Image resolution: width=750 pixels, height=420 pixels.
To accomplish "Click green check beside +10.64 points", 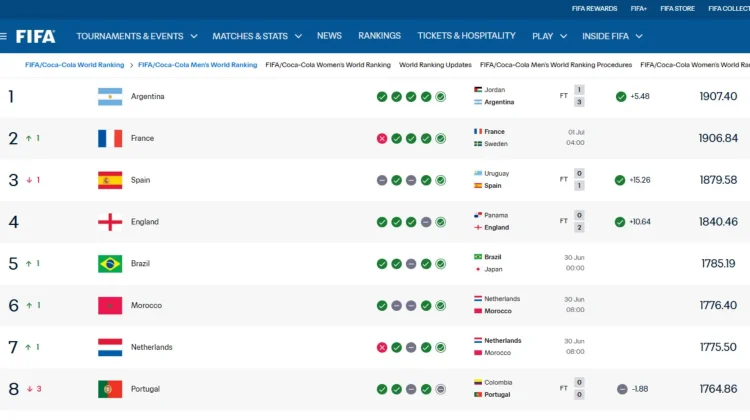I will point(620,222).
